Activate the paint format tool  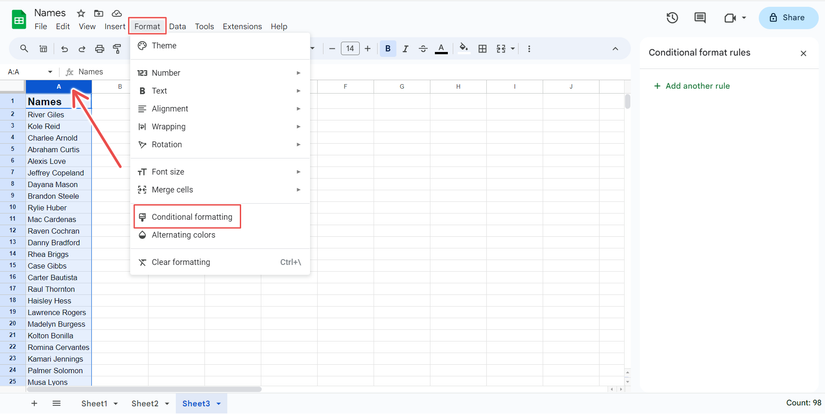point(117,49)
